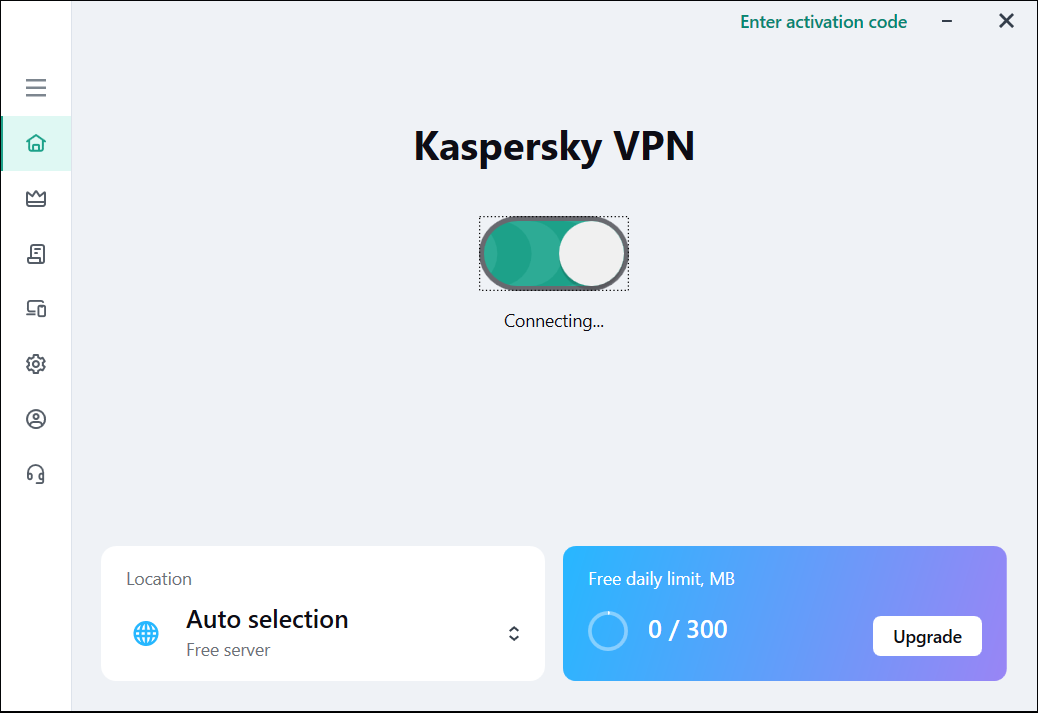Close the Kaspersky VPN window
This screenshot has width=1038, height=713.
click(x=1006, y=21)
